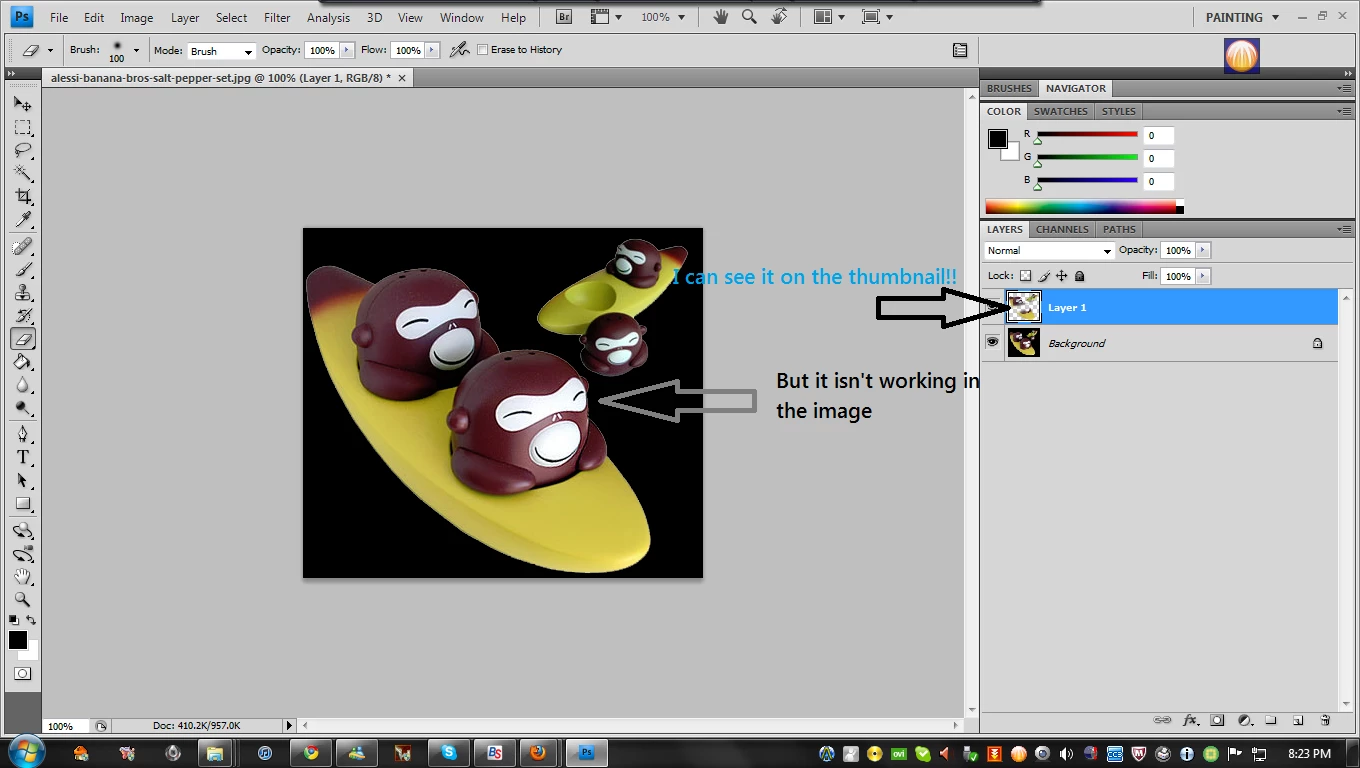Screen dimensions: 1360x768
Task: Reset default foreground and background colors
Action: pyautogui.click(x=14, y=620)
